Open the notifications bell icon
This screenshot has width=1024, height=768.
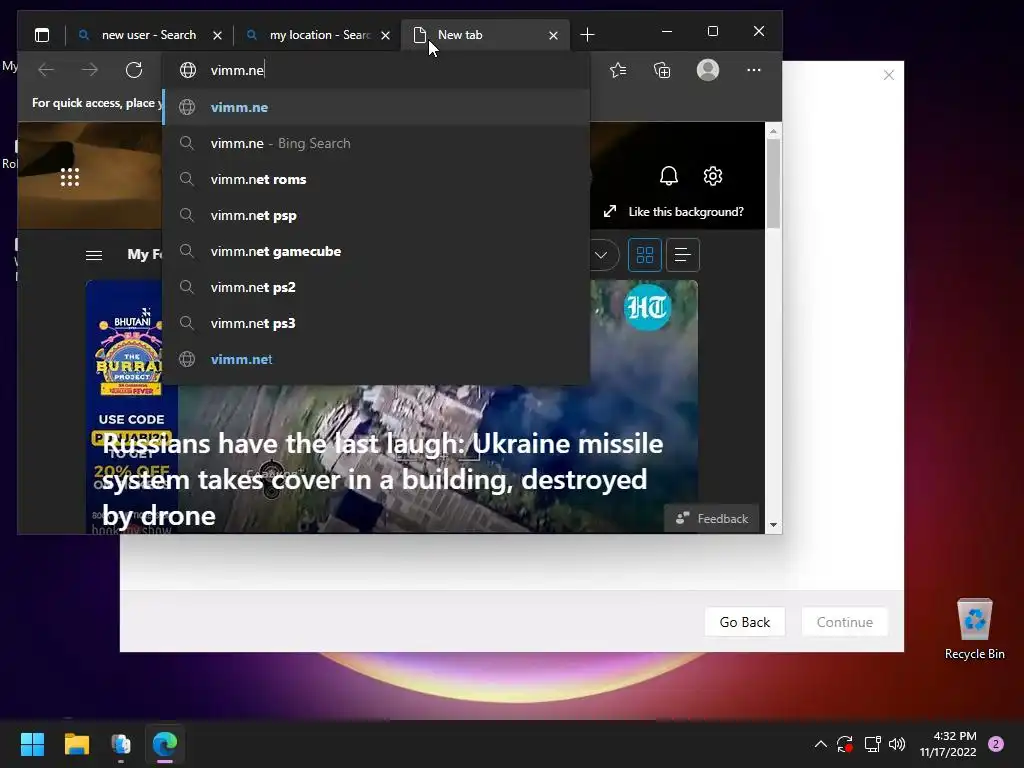[669, 176]
